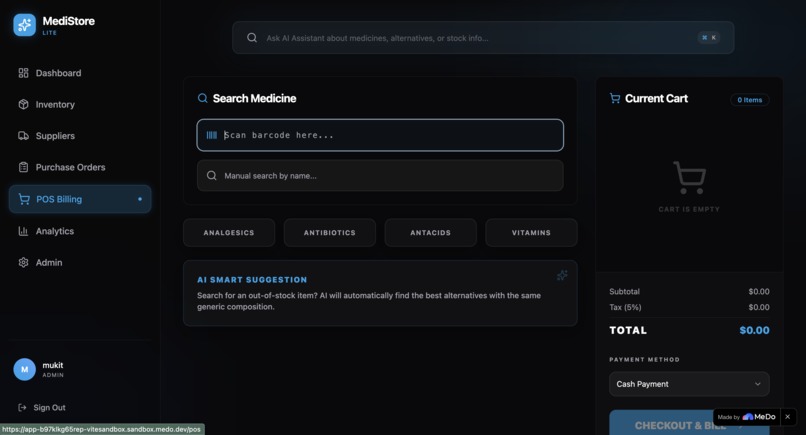Click the 0 Items cart badge

click(x=749, y=100)
